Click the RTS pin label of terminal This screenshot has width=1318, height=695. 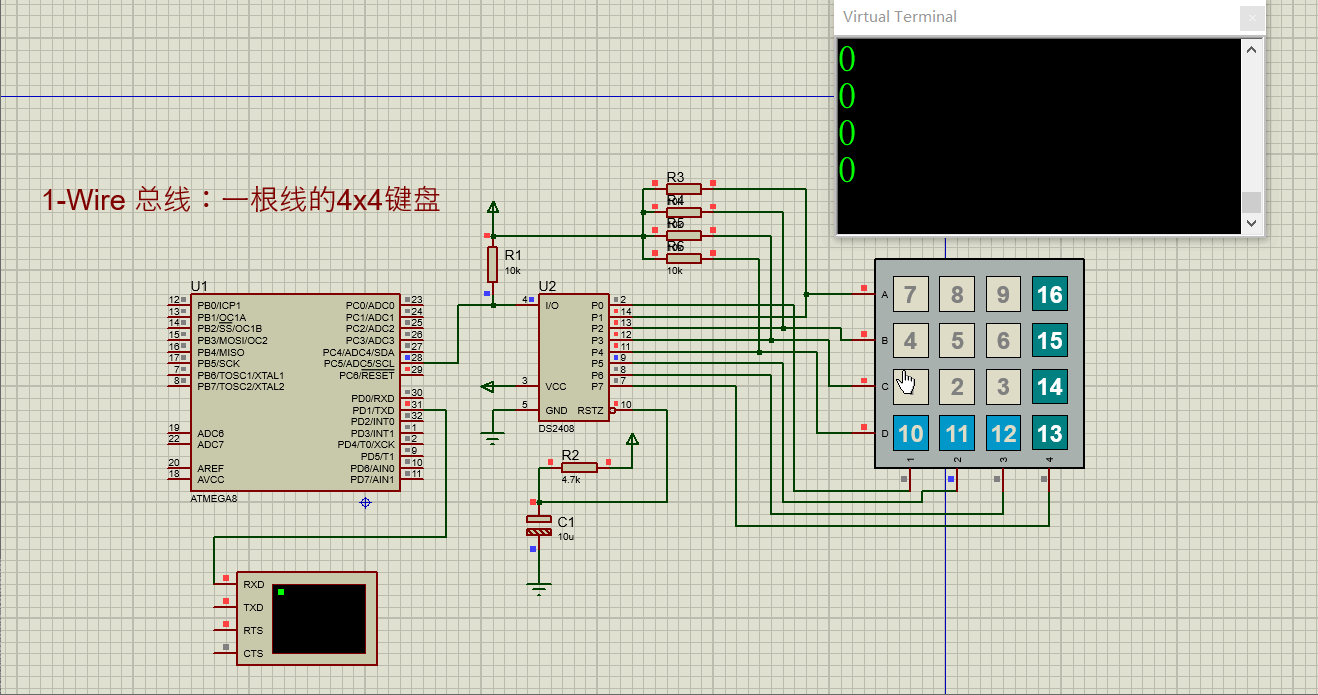coord(253,630)
